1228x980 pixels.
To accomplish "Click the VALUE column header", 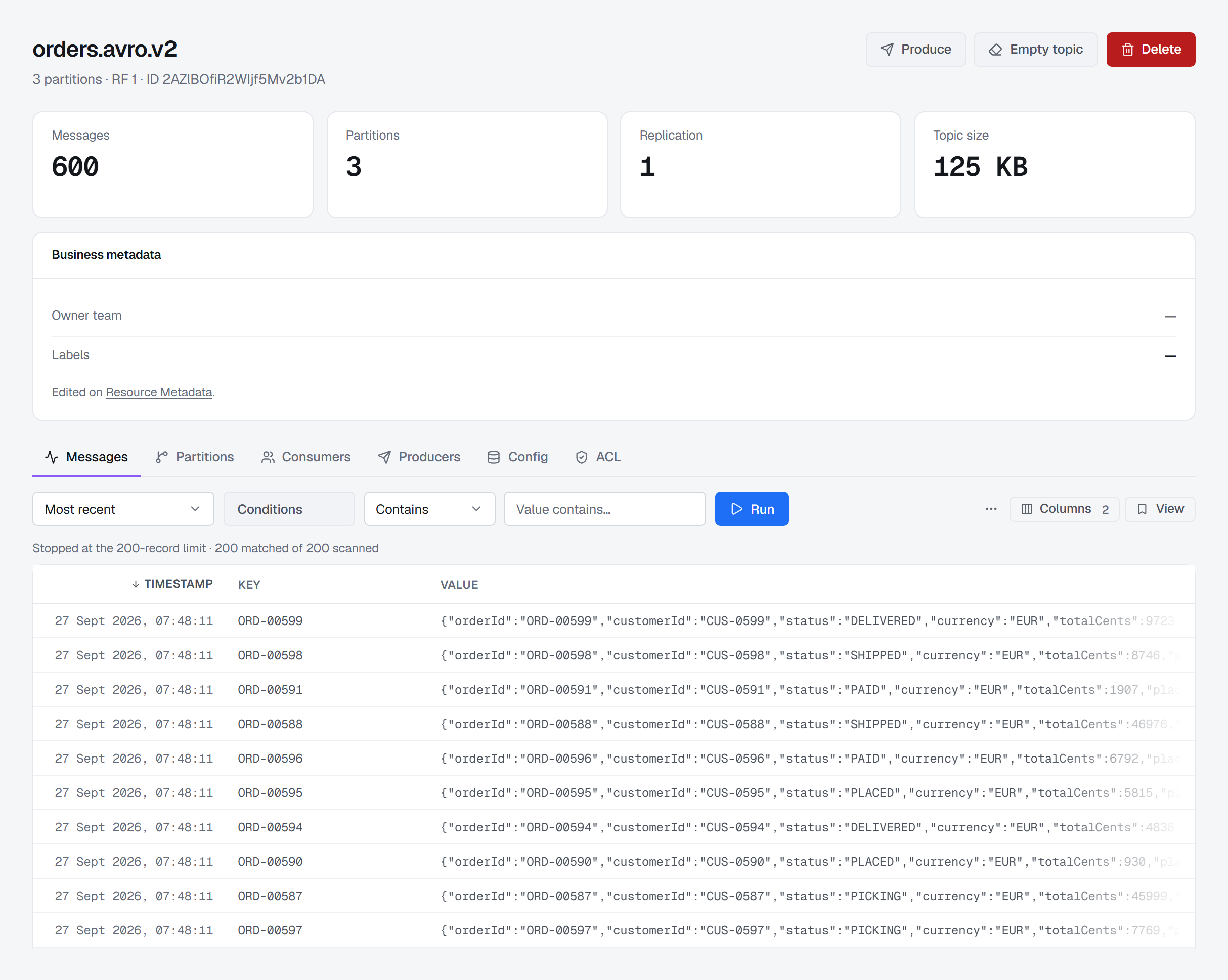I will pyautogui.click(x=459, y=584).
